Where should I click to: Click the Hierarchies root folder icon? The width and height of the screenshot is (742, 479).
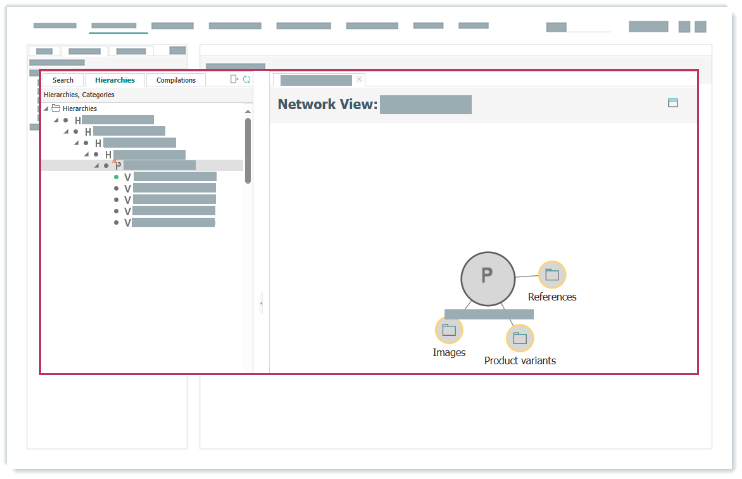(x=56, y=108)
